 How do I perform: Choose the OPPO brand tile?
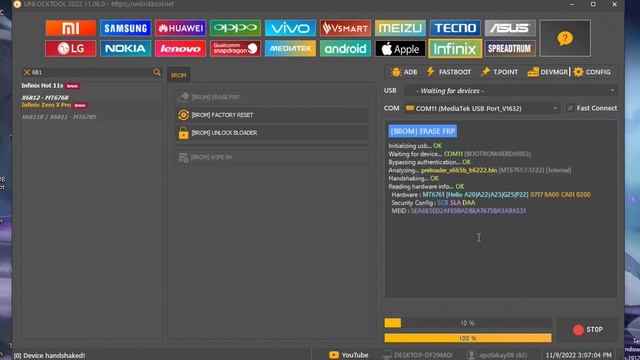(236, 28)
